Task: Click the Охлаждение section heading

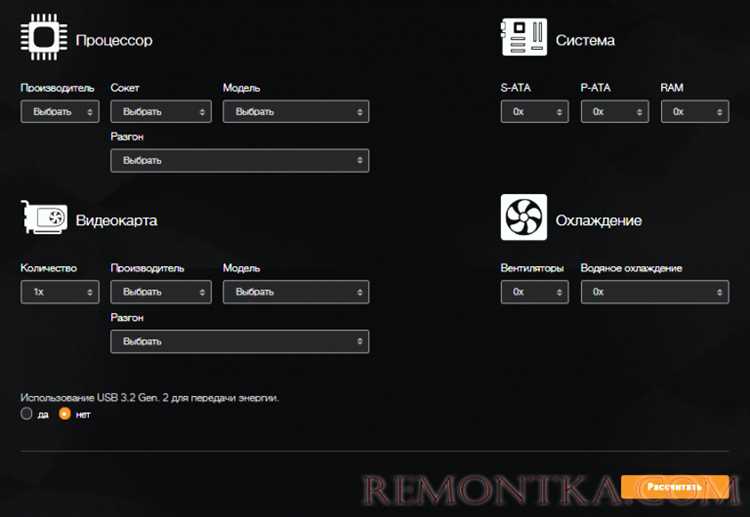Action: point(598,220)
